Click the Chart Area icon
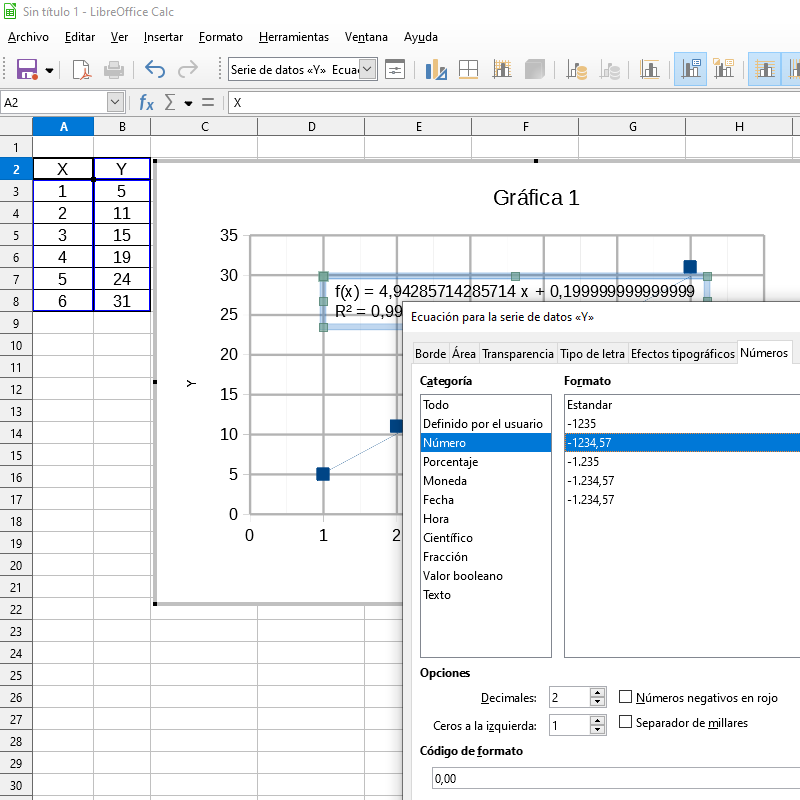 pyautogui.click(x=468, y=69)
